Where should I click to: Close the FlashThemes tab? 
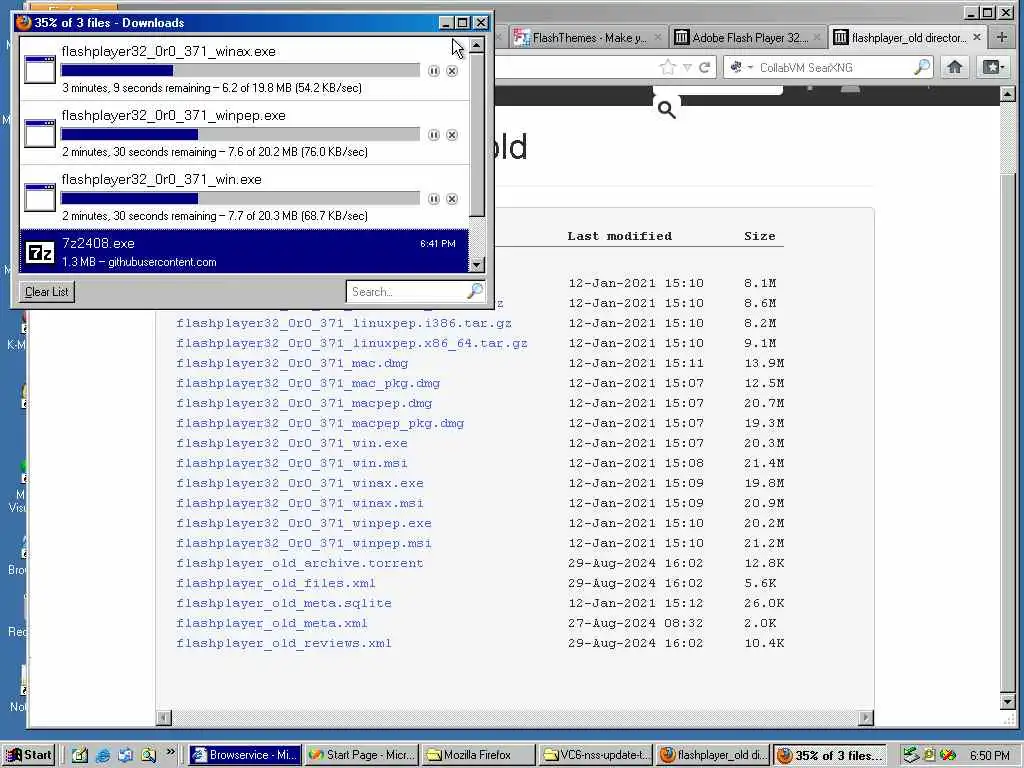click(658, 37)
